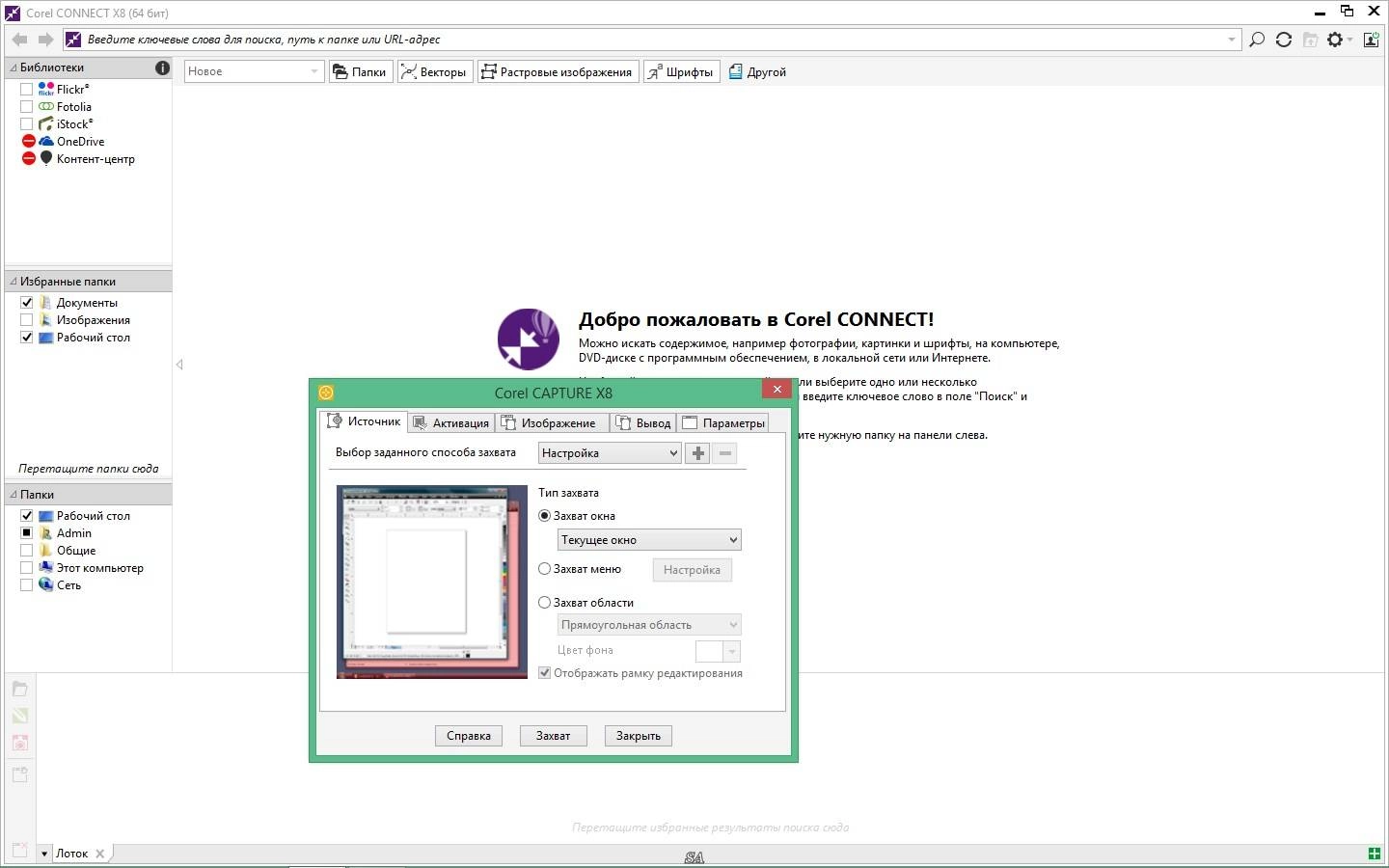Click the Fotolia library icon

click(x=46, y=106)
